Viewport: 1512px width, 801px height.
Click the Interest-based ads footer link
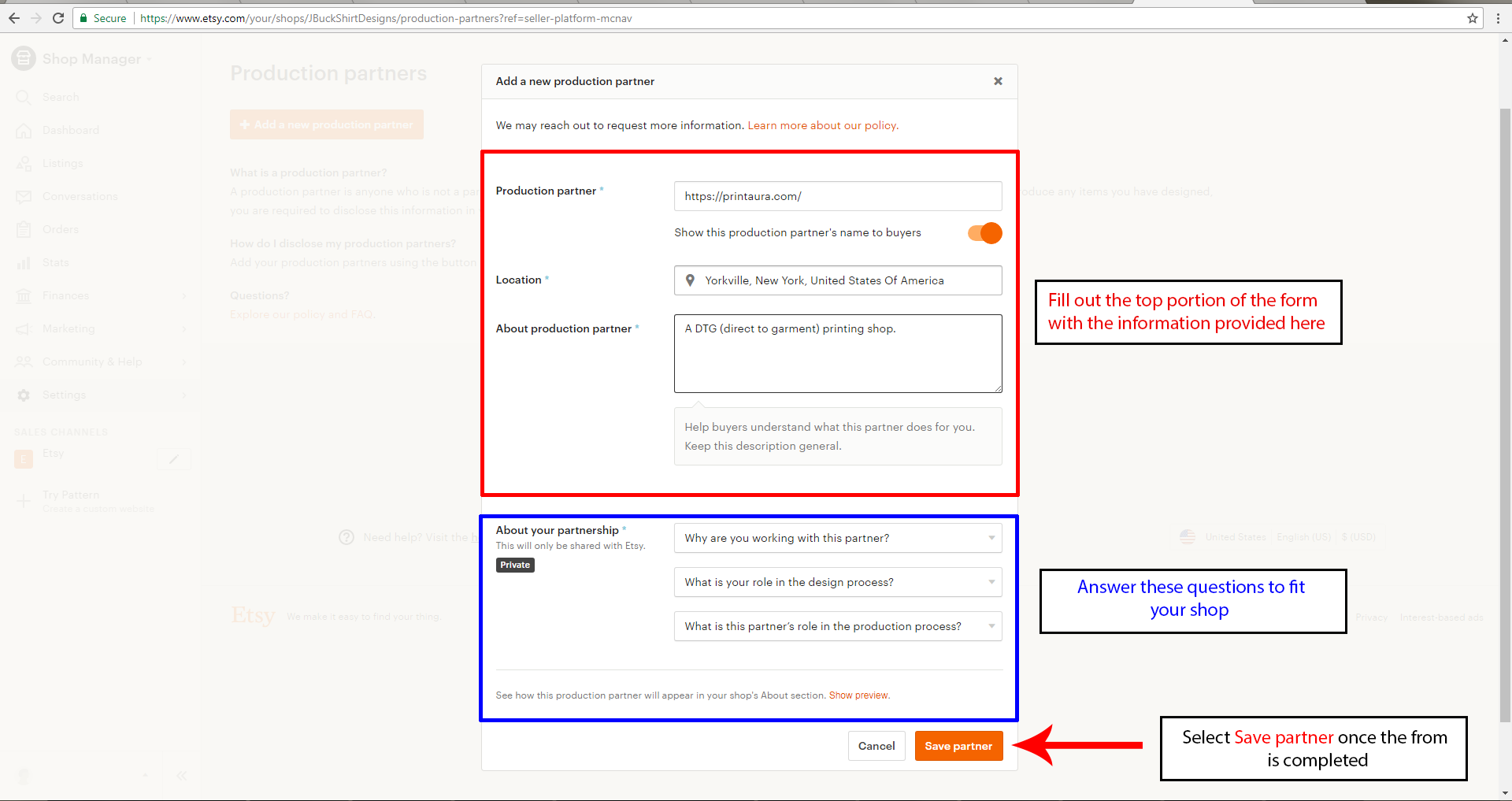coord(1441,617)
